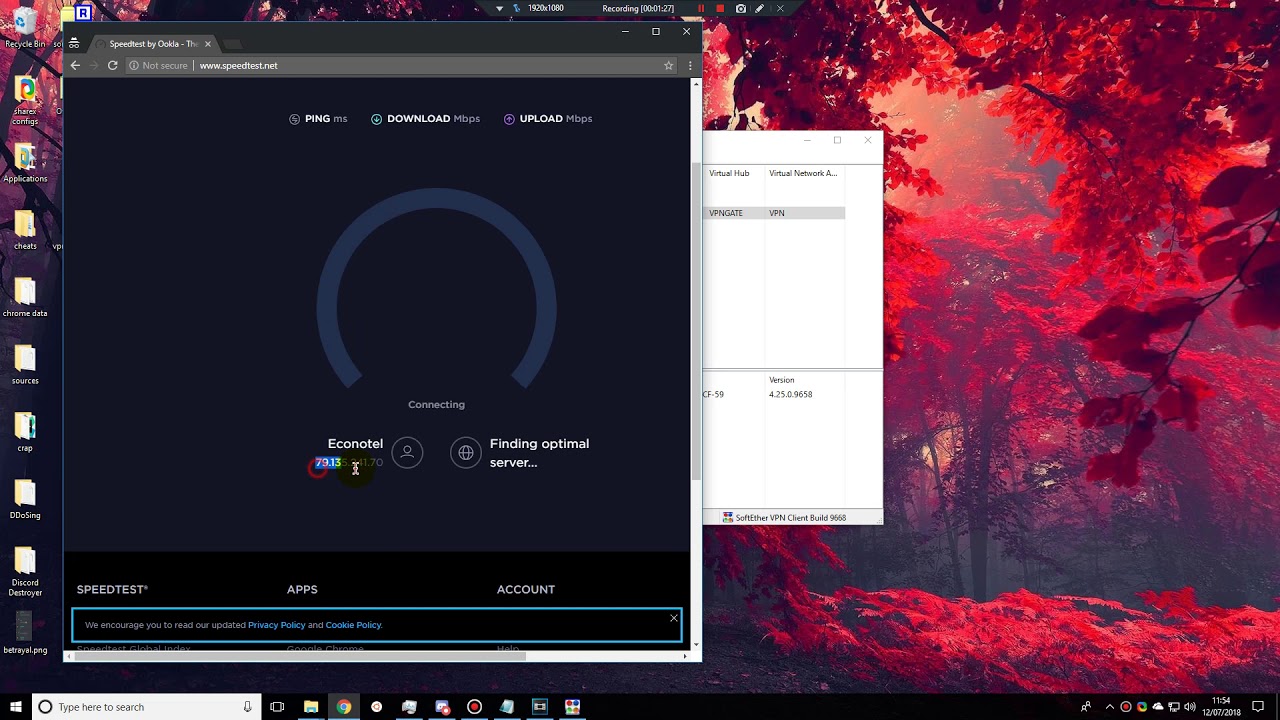The height and width of the screenshot is (720, 1280).
Task: Click the Chrome back arrow
Action: (75, 65)
